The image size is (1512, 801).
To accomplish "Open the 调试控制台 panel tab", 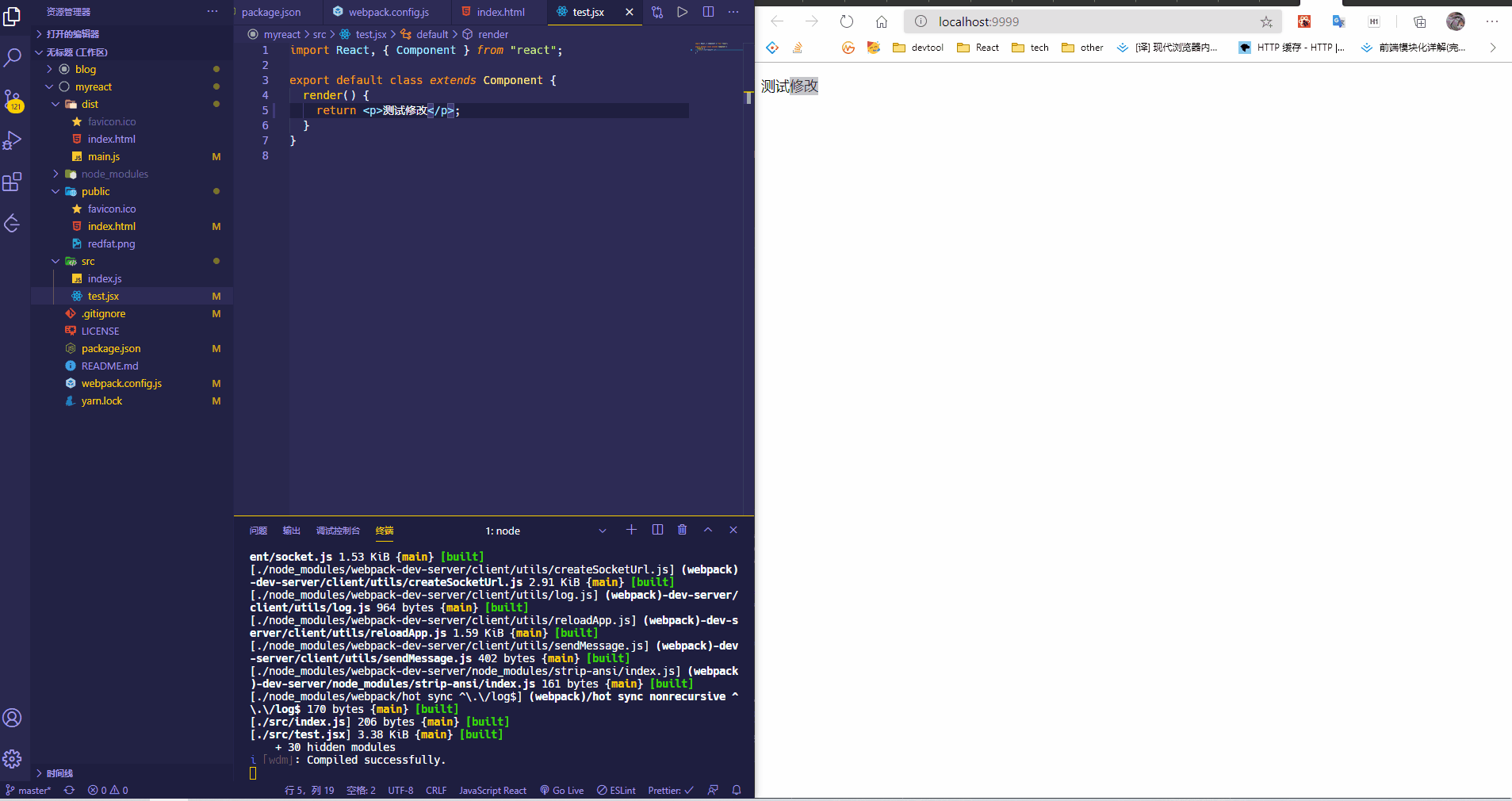I will (338, 531).
